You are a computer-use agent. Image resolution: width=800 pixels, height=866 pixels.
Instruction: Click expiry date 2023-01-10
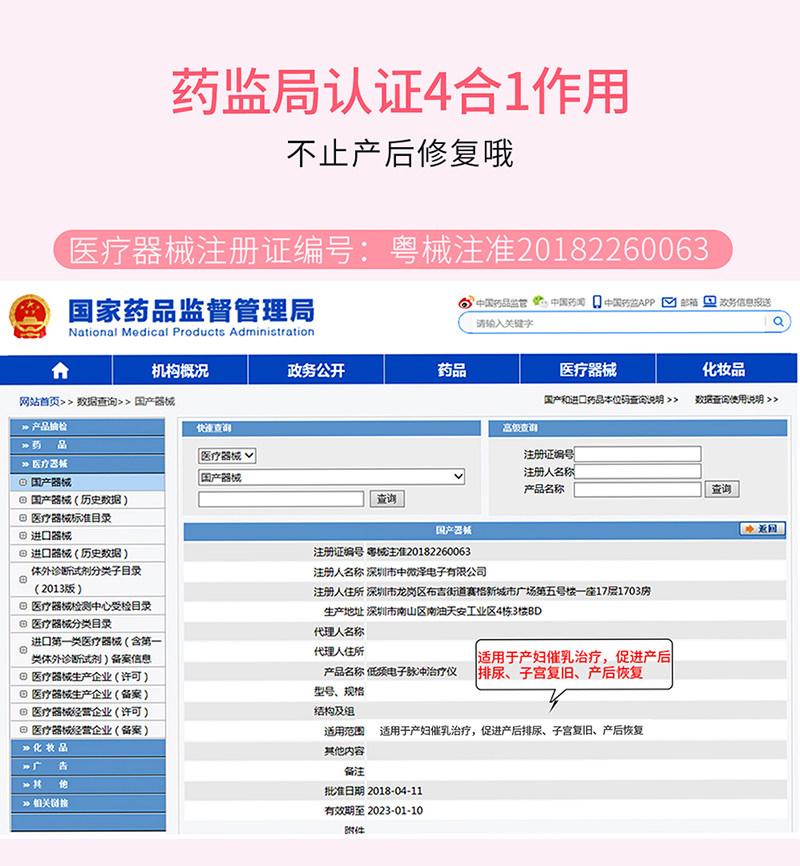394,810
